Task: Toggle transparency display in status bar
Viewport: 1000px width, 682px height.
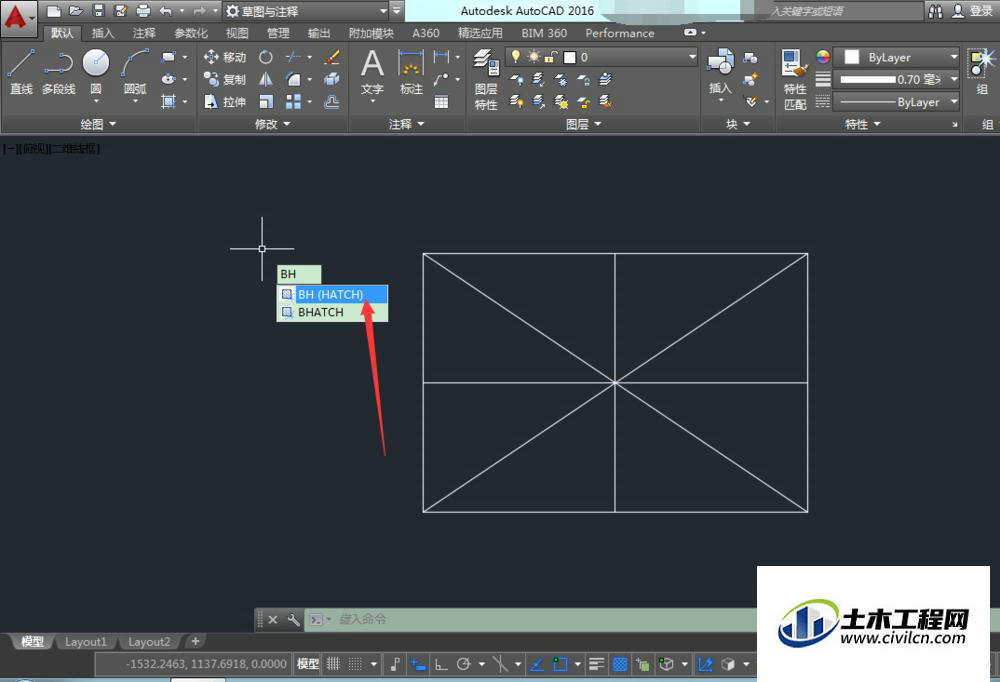Action: [x=619, y=664]
